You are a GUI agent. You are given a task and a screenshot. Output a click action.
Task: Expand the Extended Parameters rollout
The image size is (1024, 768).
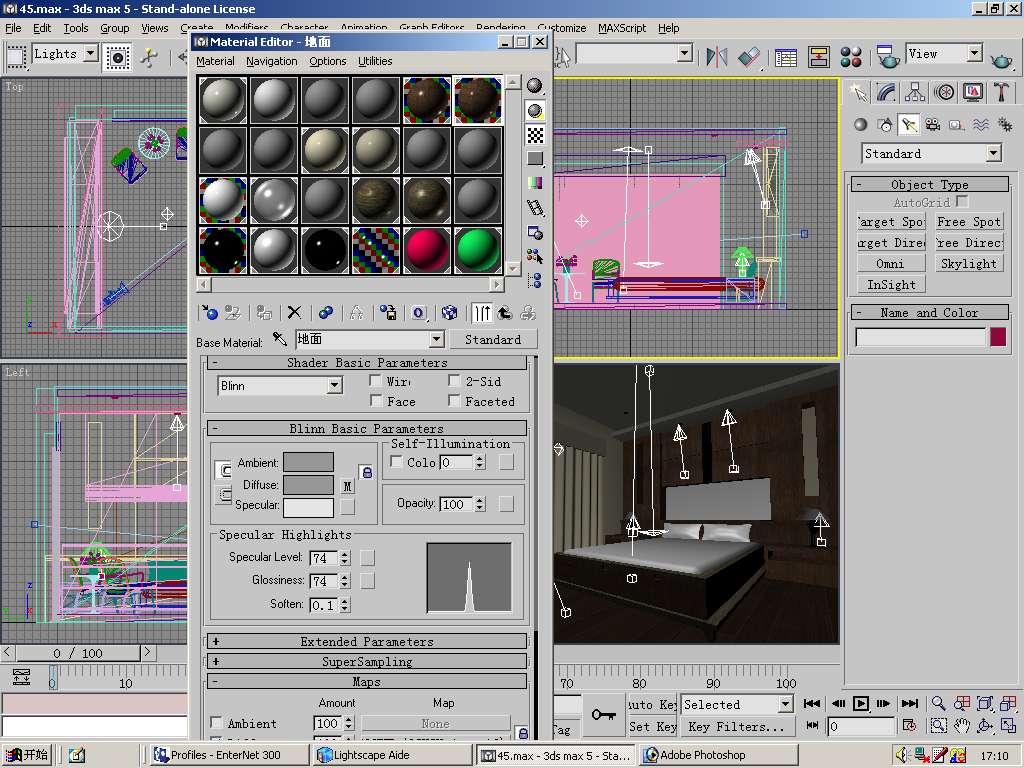(367, 642)
